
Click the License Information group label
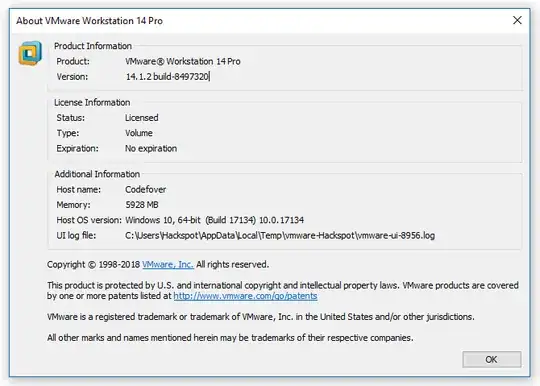click(92, 103)
